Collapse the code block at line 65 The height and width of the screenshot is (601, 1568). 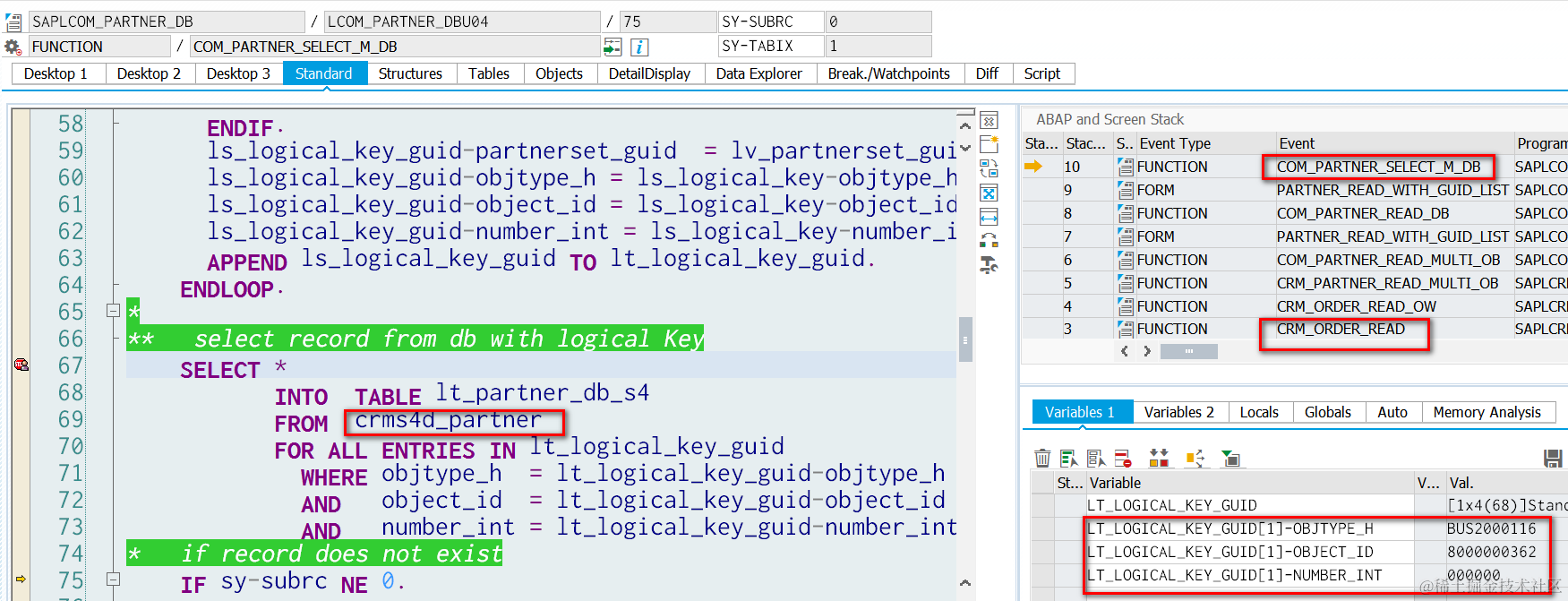(113, 311)
